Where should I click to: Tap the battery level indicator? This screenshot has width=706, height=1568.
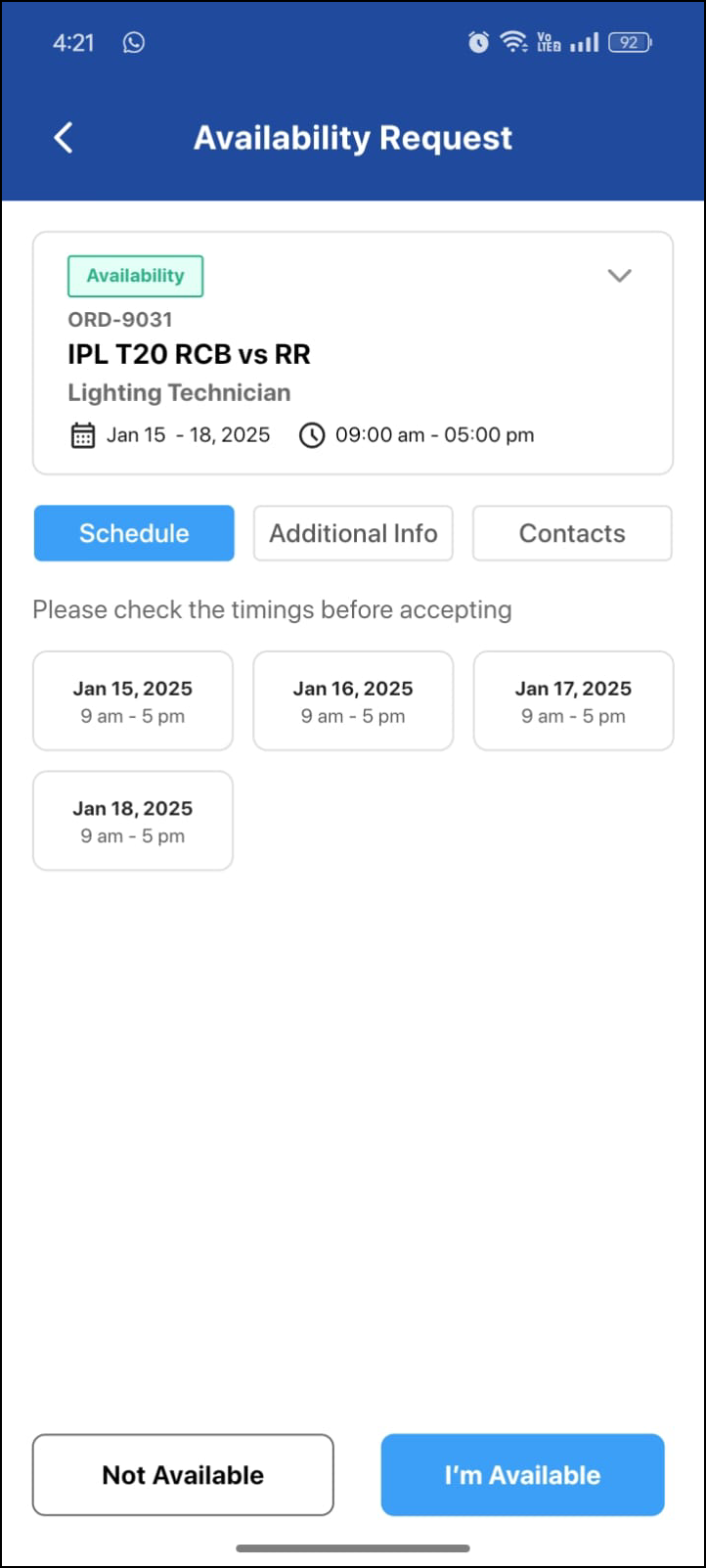pos(630,42)
